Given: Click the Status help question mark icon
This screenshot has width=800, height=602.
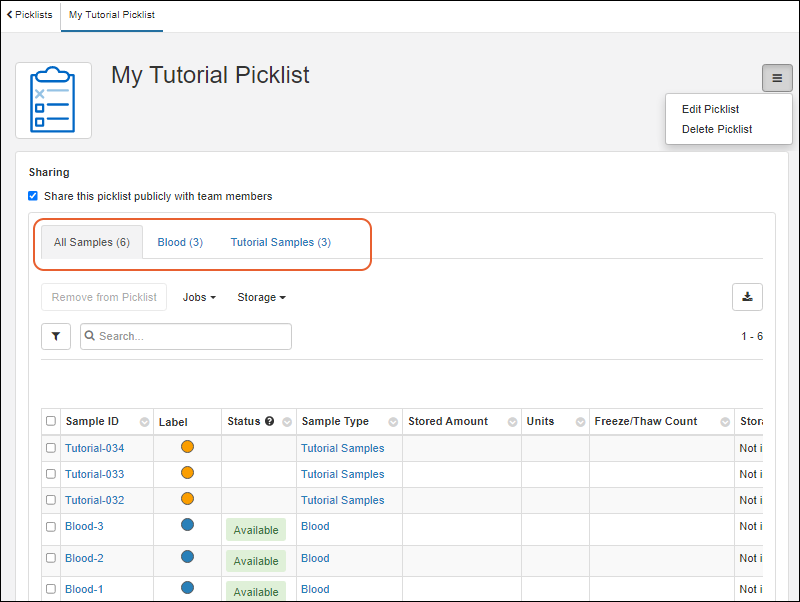Looking at the screenshot, I should pyautogui.click(x=270, y=422).
